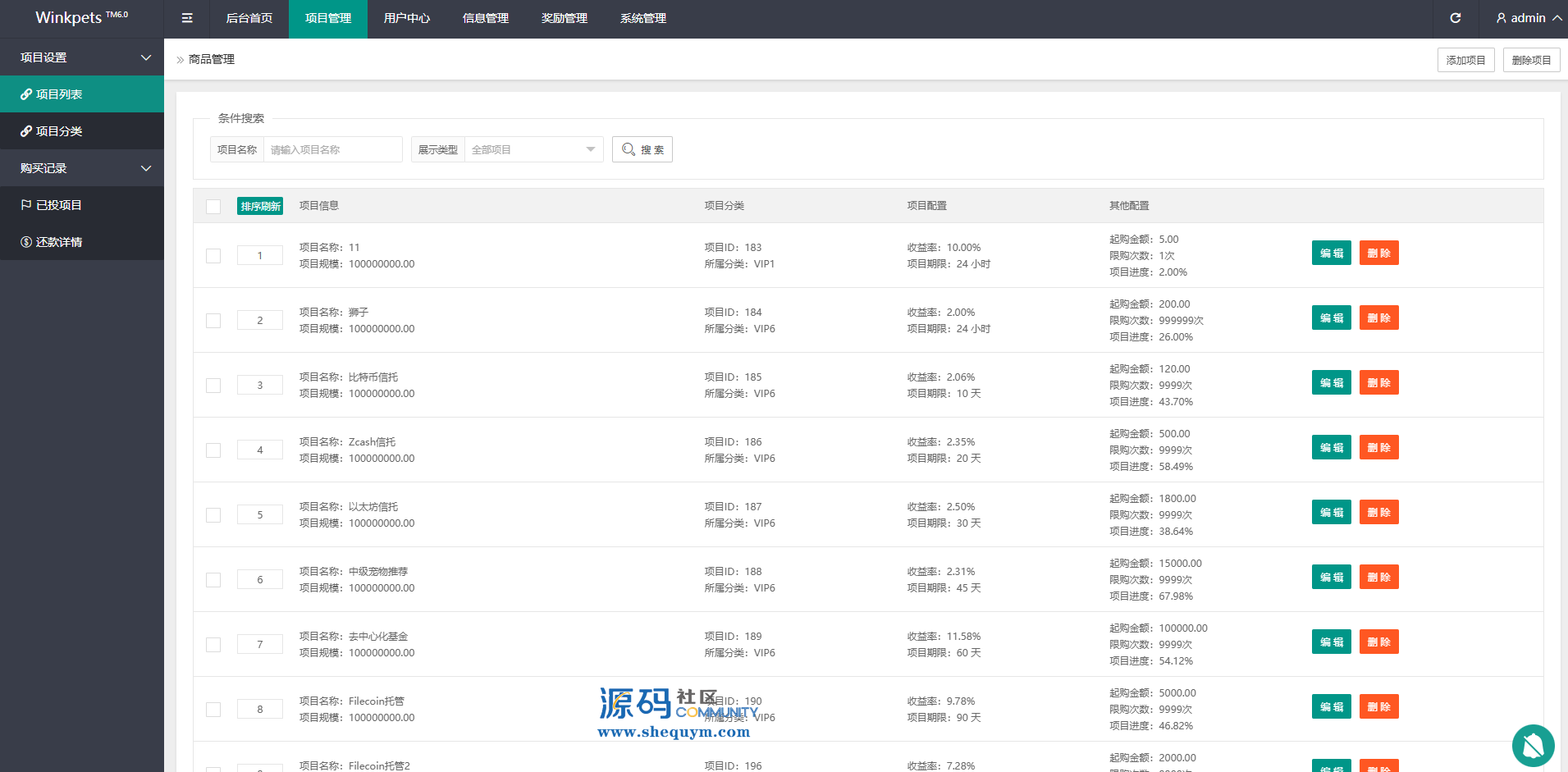Open the 奖励管理 top menu

click(565, 18)
